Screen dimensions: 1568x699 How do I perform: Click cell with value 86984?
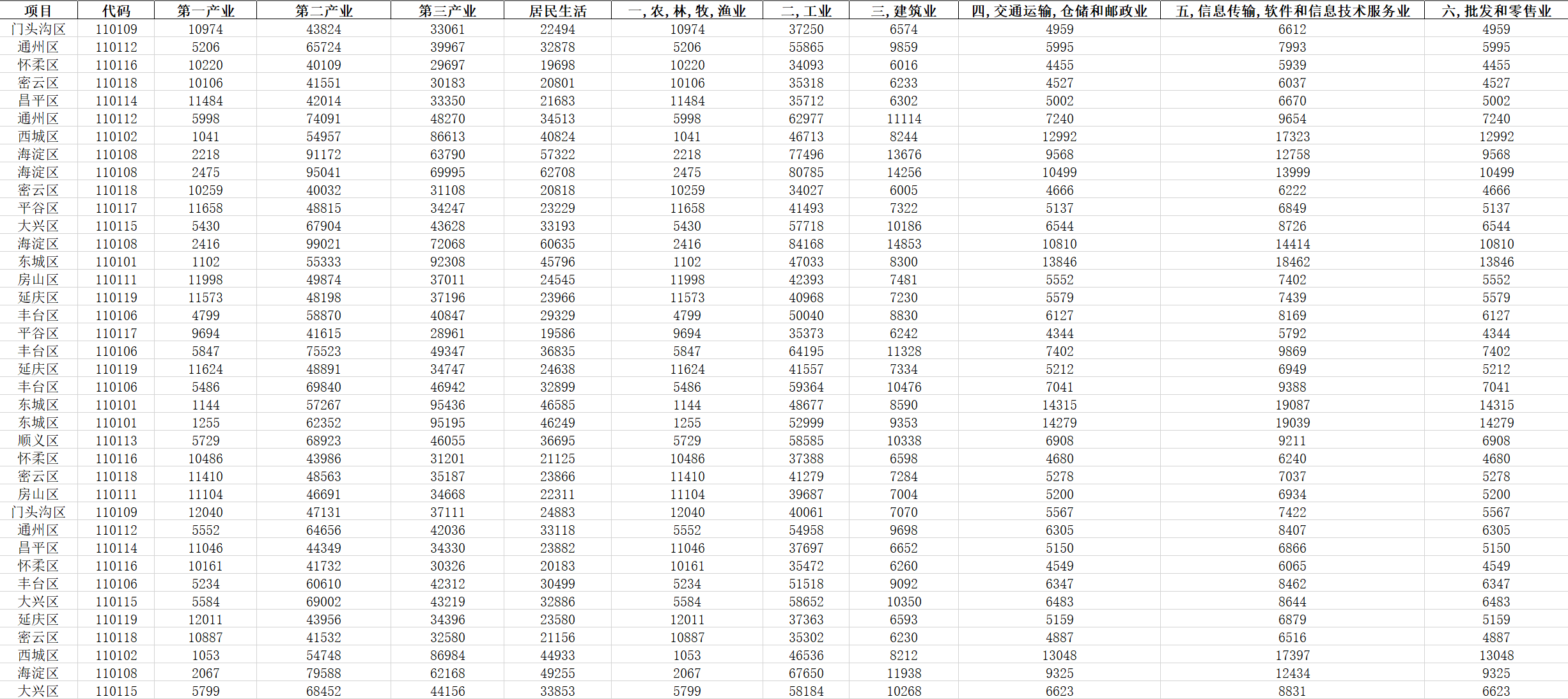click(x=447, y=656)
